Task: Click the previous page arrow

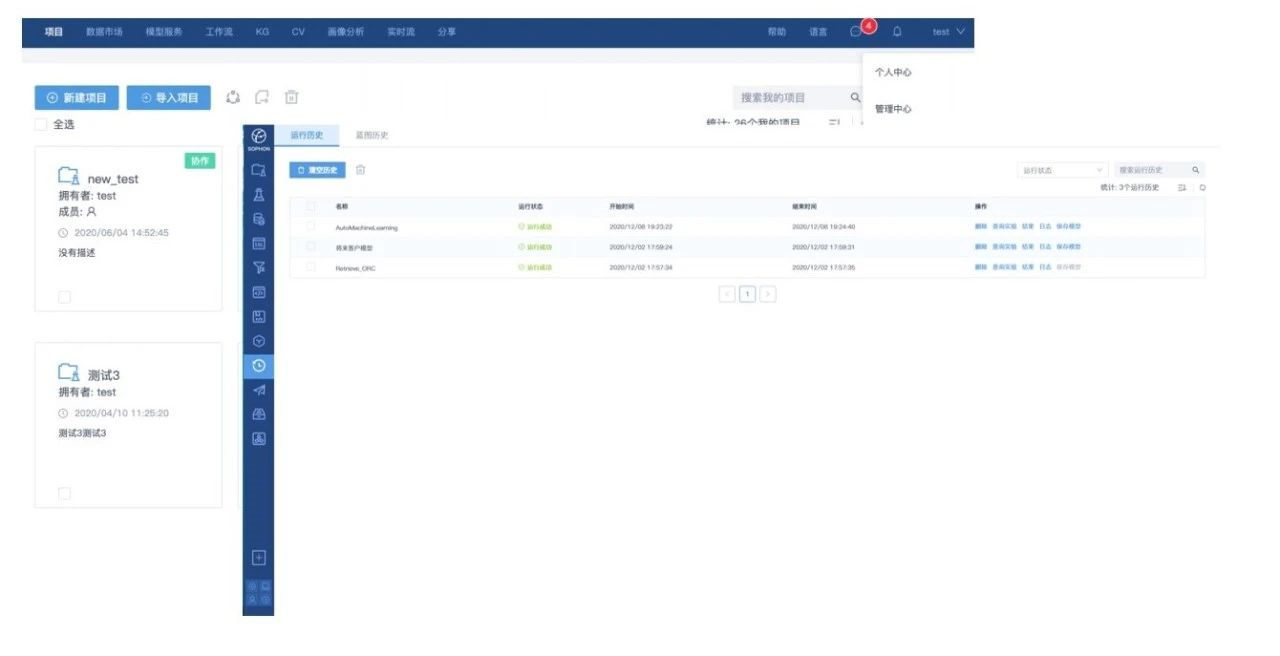Action: tap(727, 294)
